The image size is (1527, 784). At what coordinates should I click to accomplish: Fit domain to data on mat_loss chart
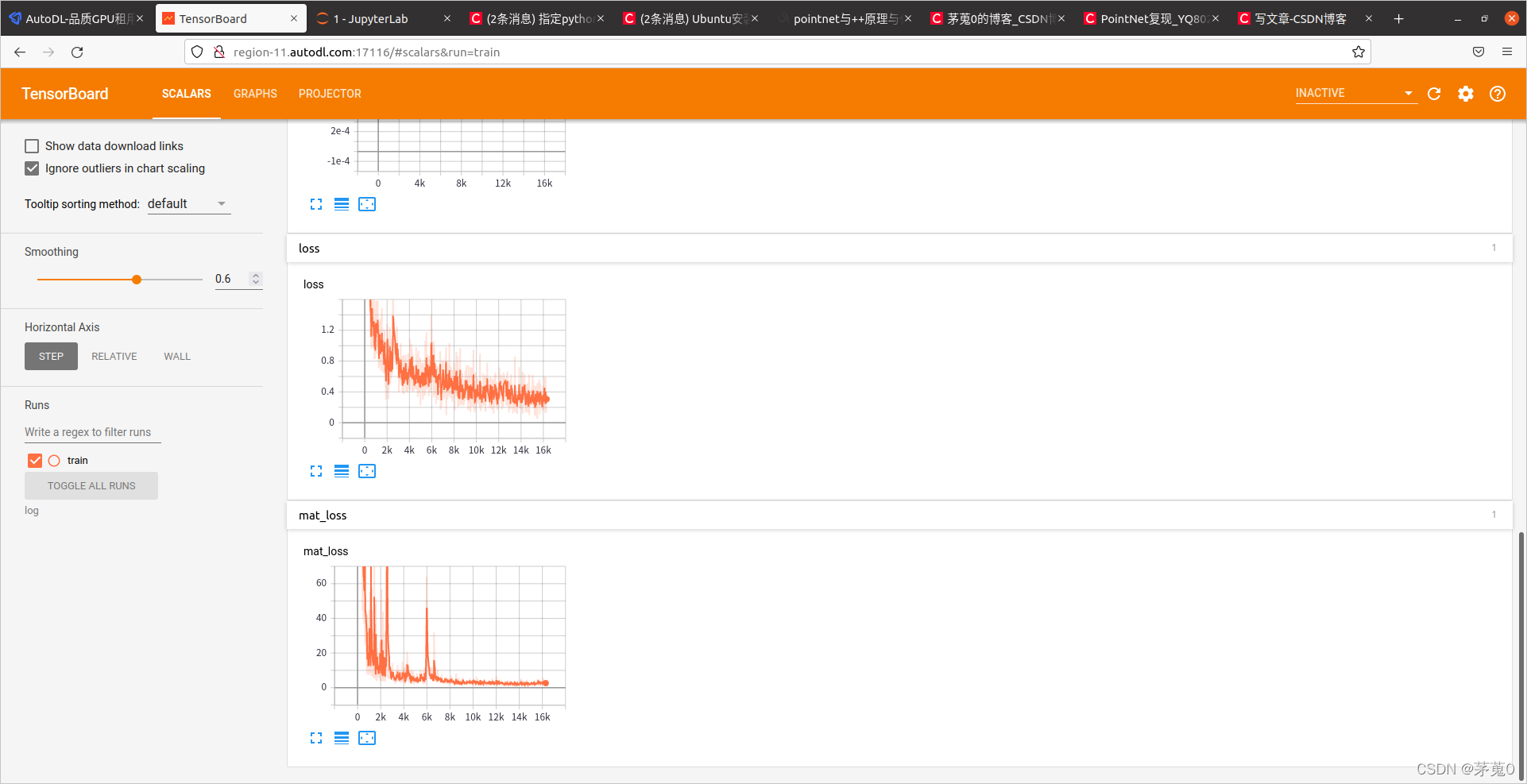tap(367, 738)
